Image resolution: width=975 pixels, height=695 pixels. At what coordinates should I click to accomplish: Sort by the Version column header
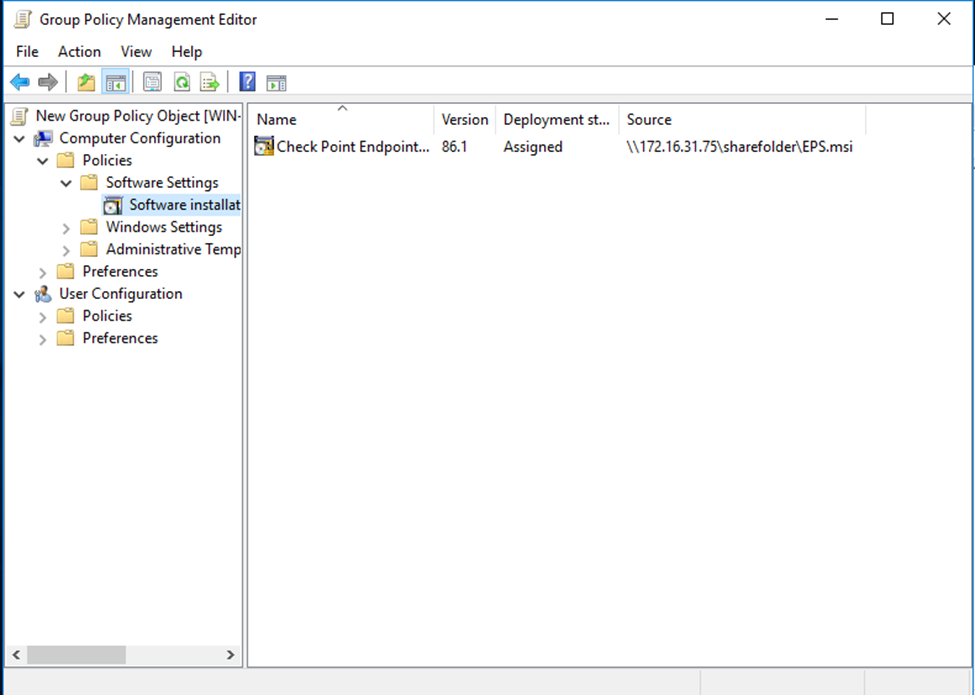pyautogui.click(x=464, y=119)
